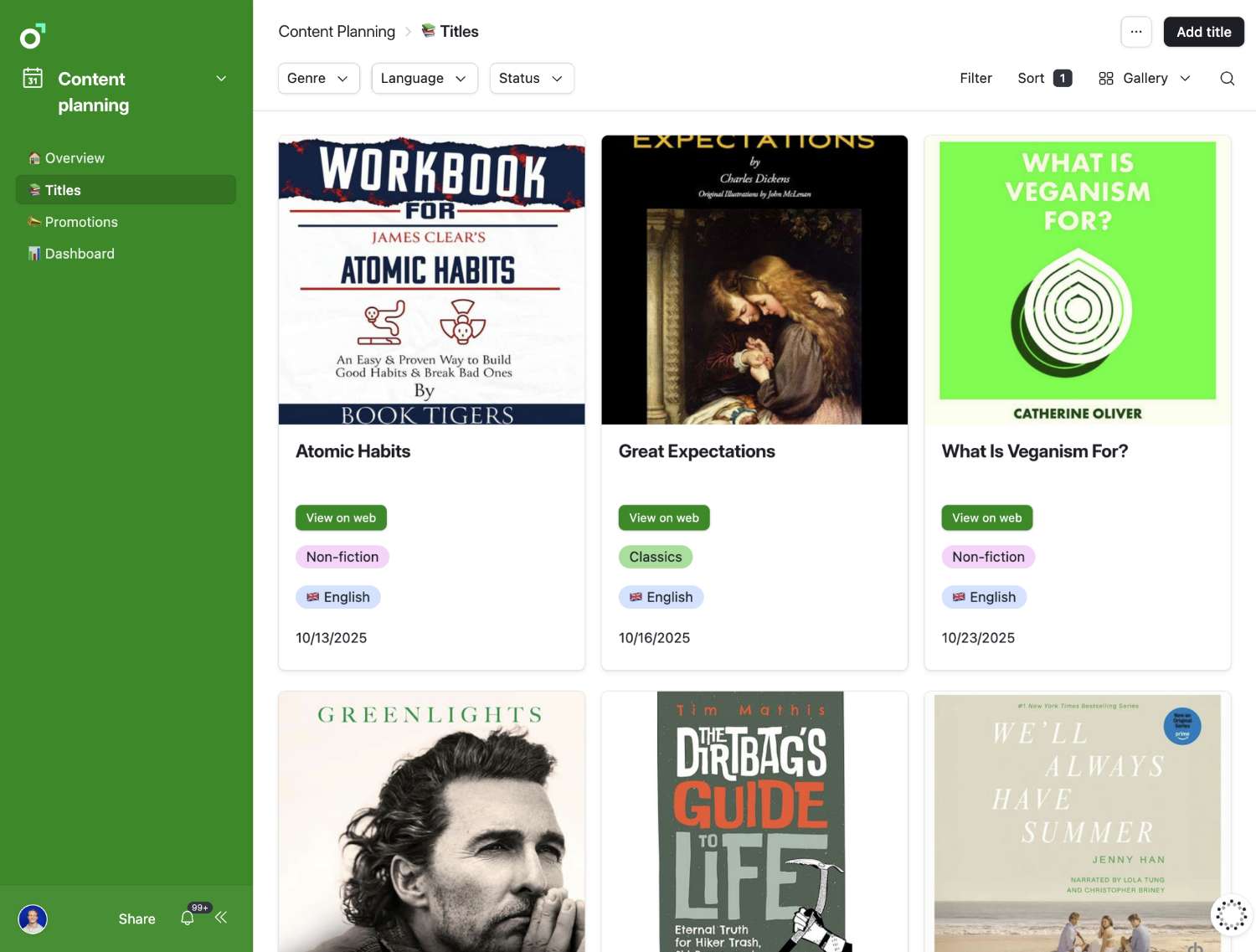Click the date 10/13/2025
The width and height of the screenshot is (1256, 952).
tap(331, 638)
